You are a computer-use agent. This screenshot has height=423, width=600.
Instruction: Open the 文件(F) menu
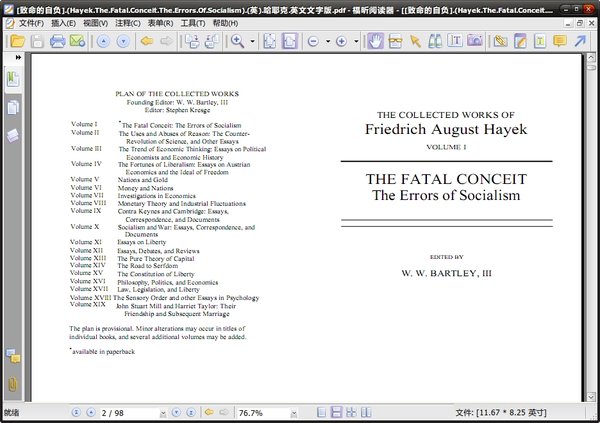click(31, 23)
